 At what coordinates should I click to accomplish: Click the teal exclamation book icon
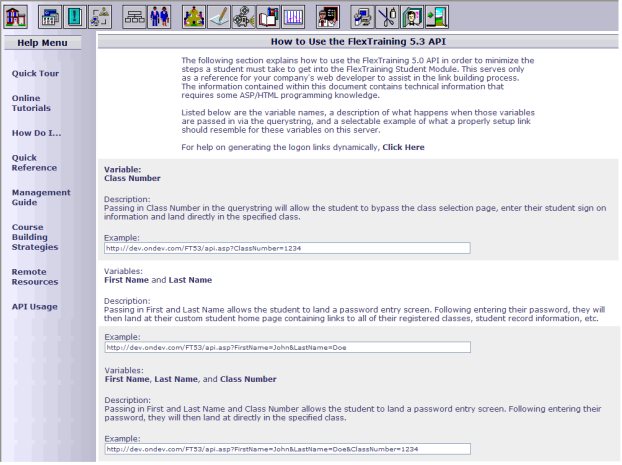[75, 17]
